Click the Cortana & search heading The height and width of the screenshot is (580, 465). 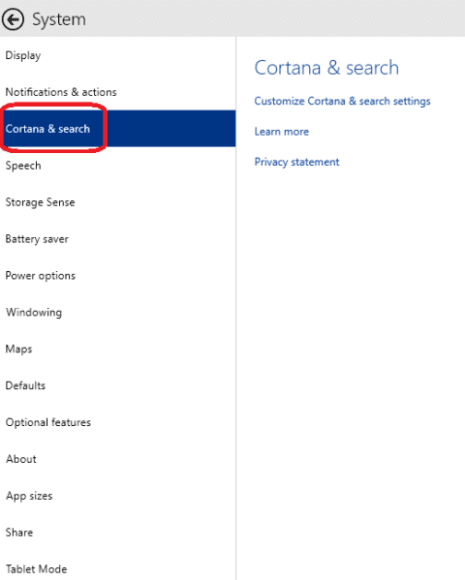pos(327,68)
